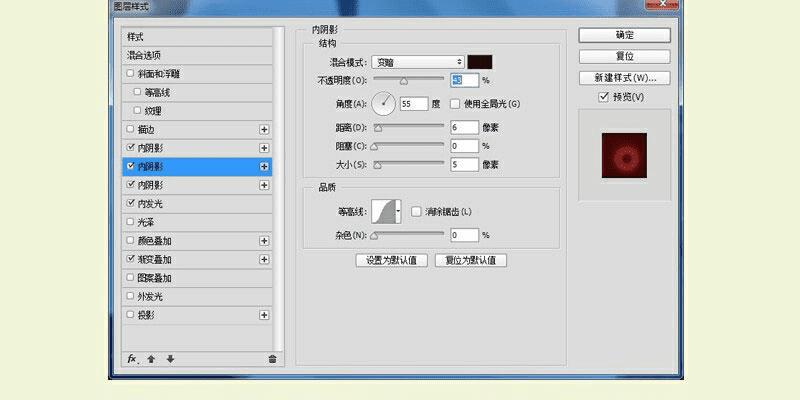Select the 内发光 row label
The image size is (800, 400).
(x=150, y=204)
